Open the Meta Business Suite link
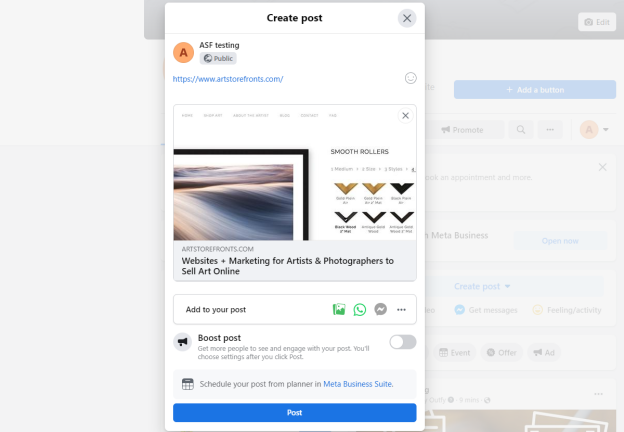 358,384
